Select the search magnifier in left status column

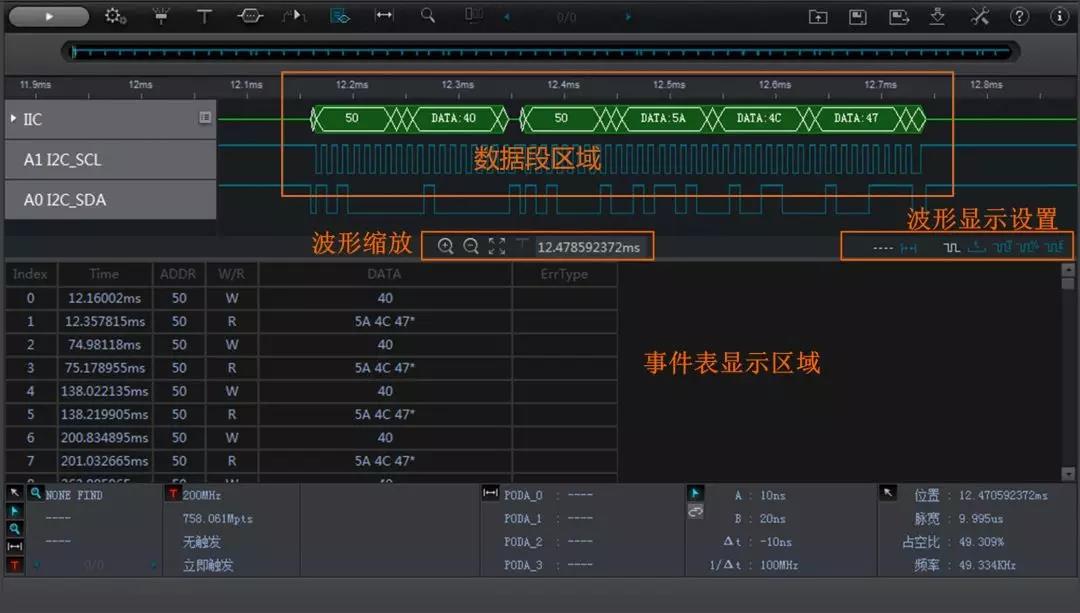[14, 529]
